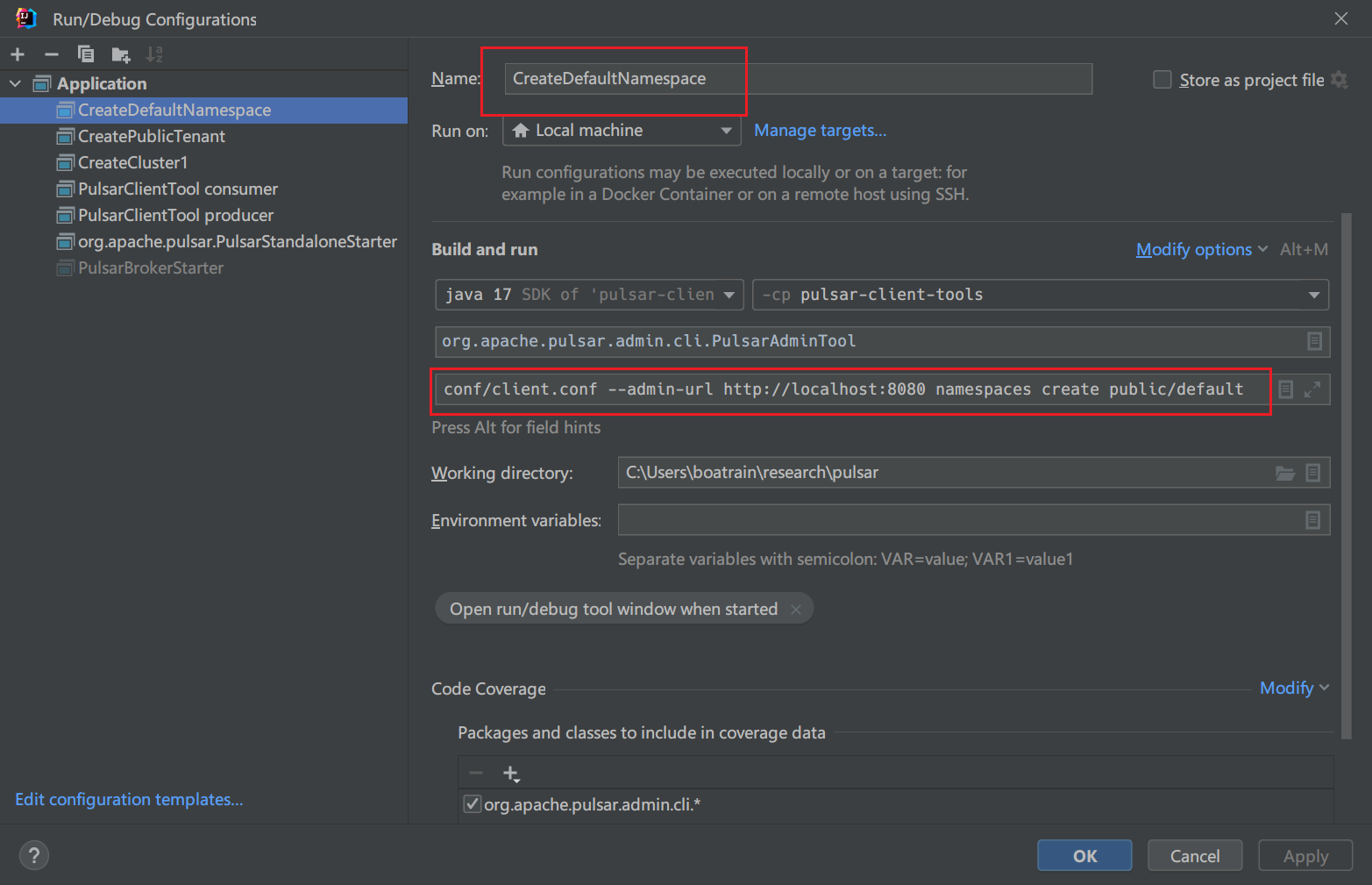Confirm with the OK button
Viewport: 1372px width, 885px height.
point(1084,856)
